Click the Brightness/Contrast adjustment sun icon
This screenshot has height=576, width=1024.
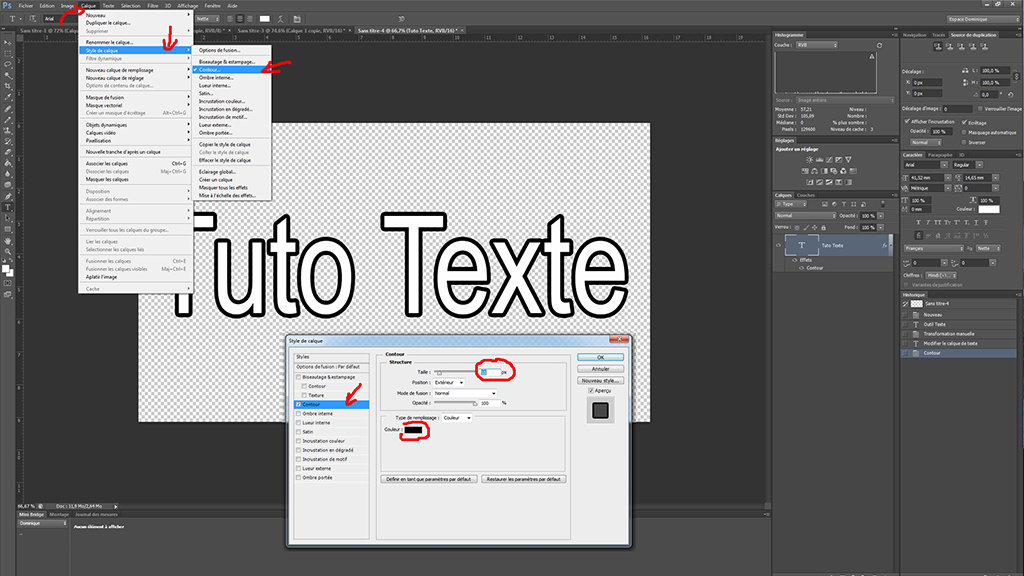[809, 159]
